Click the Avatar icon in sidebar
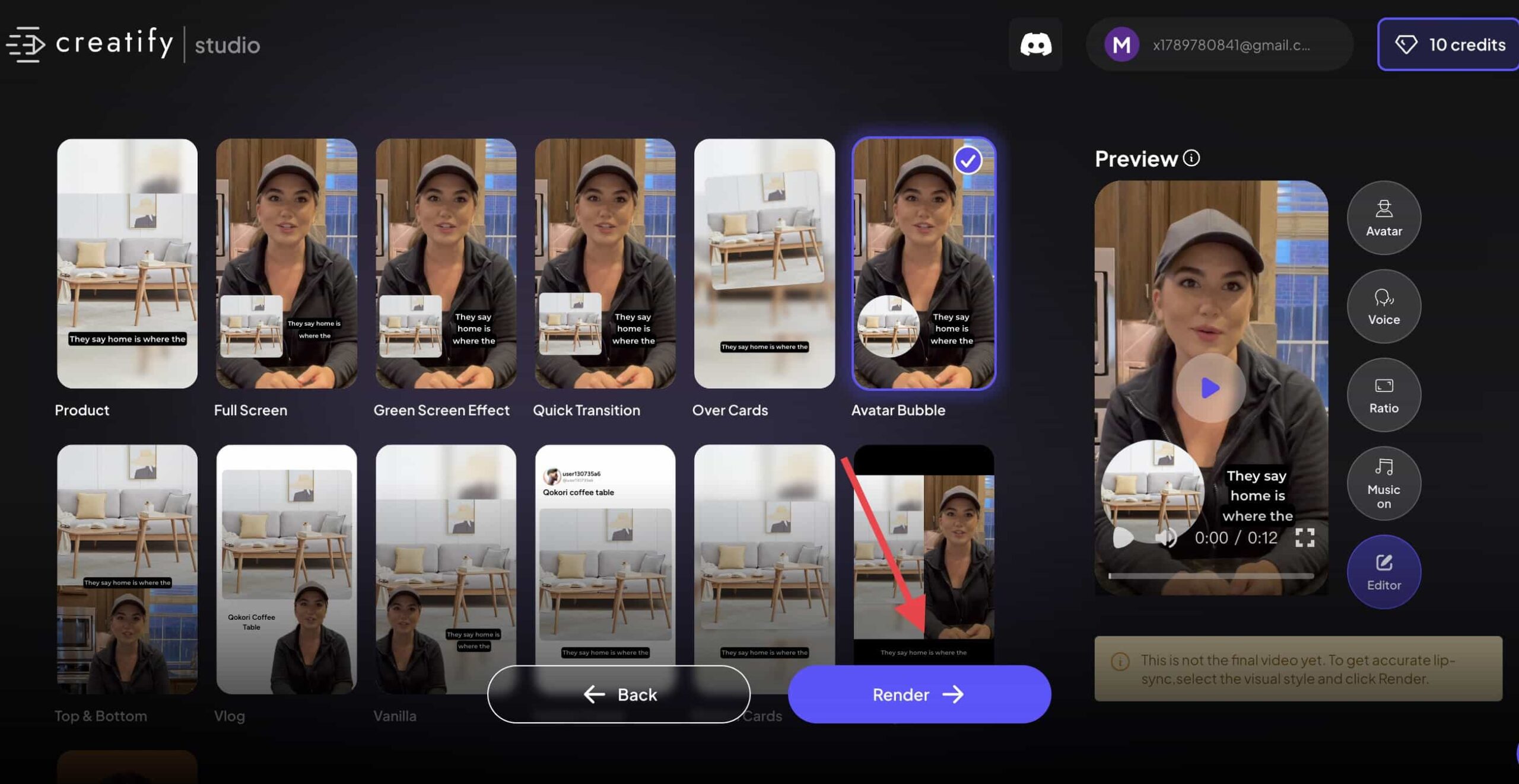 point(1384,216)
